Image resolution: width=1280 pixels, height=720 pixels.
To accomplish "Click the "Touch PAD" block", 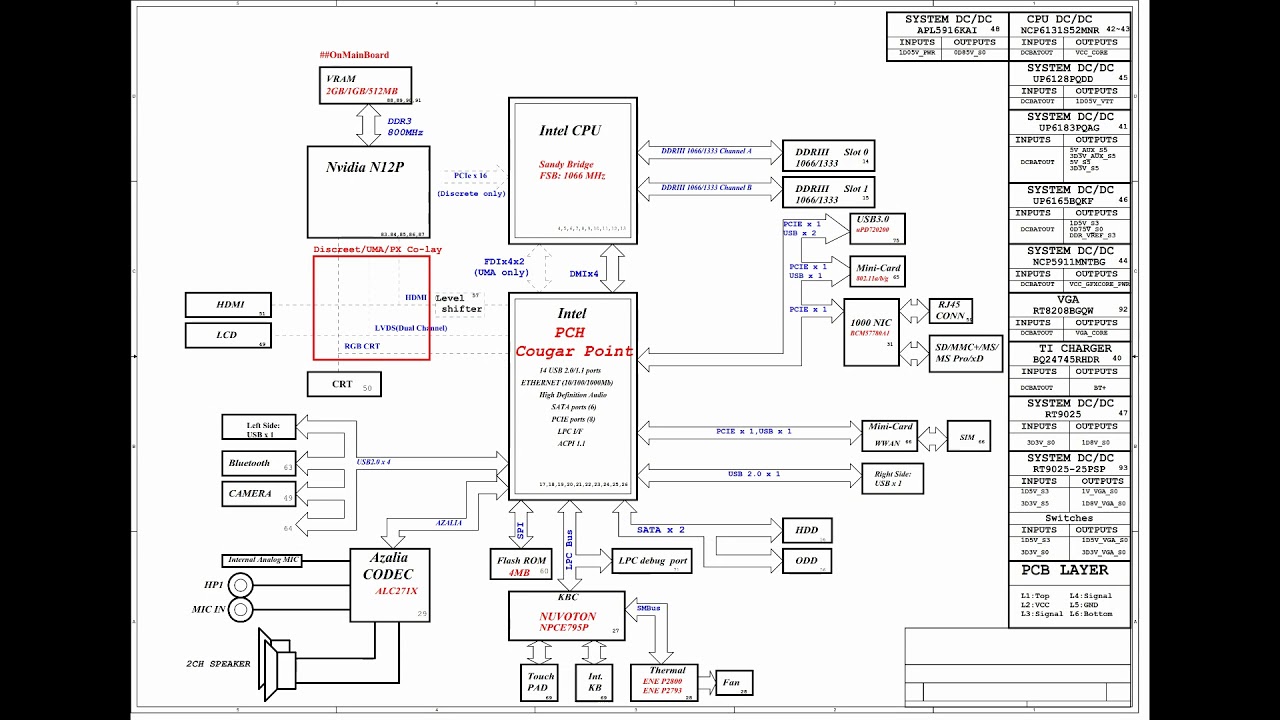I will [540, 683].
